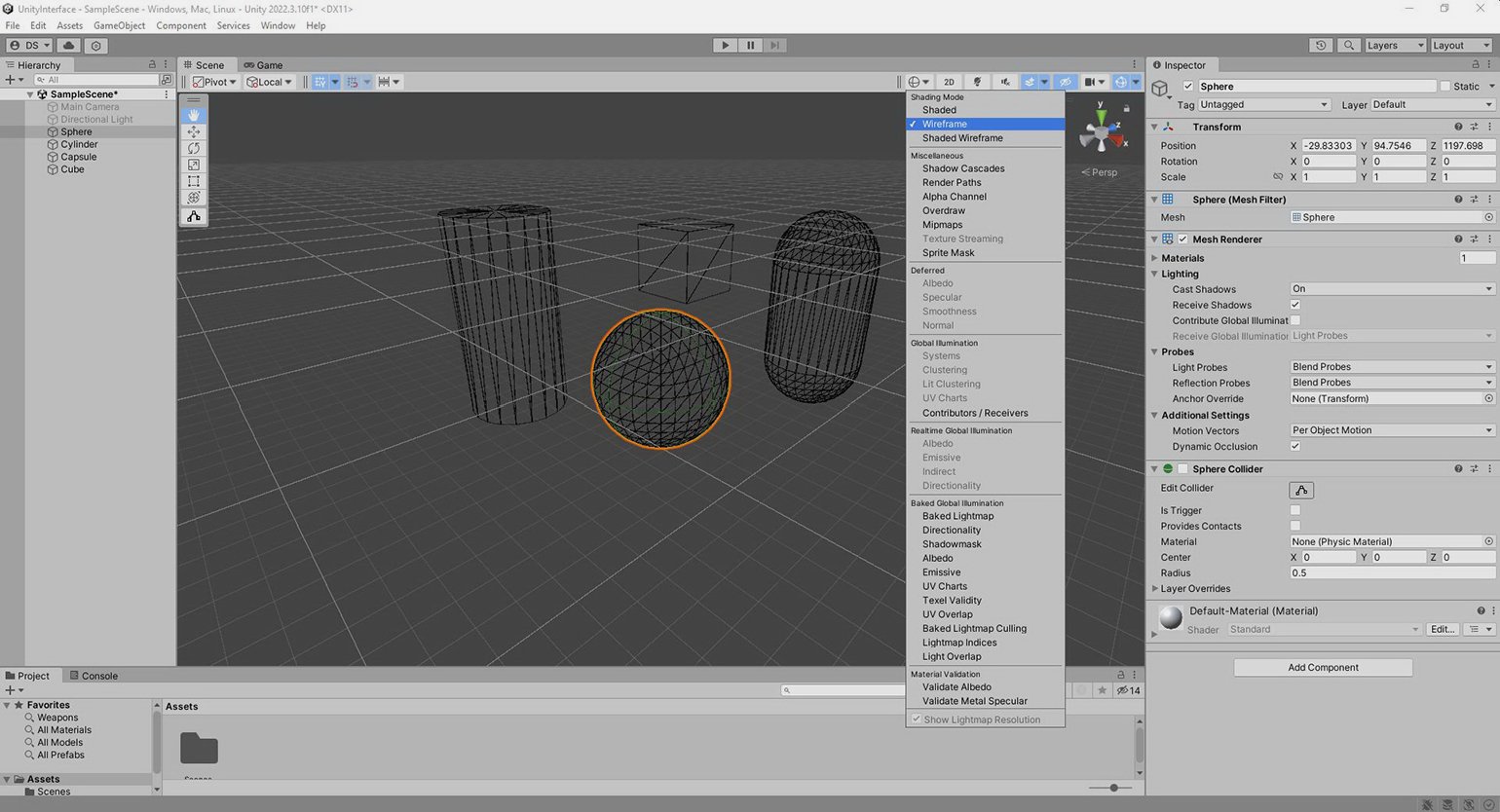Viewport: 1500px width, 812px height.
Task: Adjust the asset icon size slider
Action: [1113, 788]
